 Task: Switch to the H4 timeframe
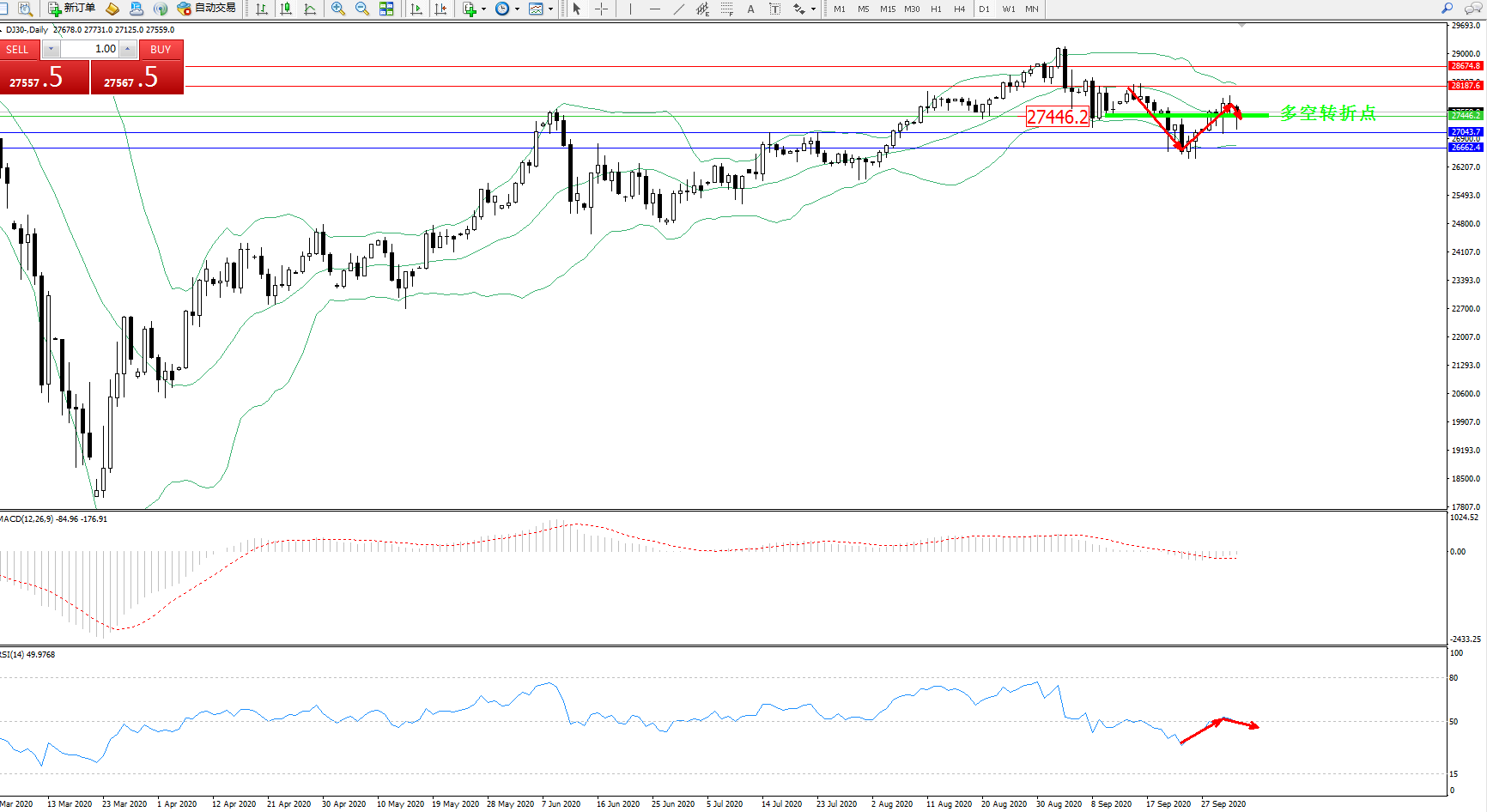point(959,9)
